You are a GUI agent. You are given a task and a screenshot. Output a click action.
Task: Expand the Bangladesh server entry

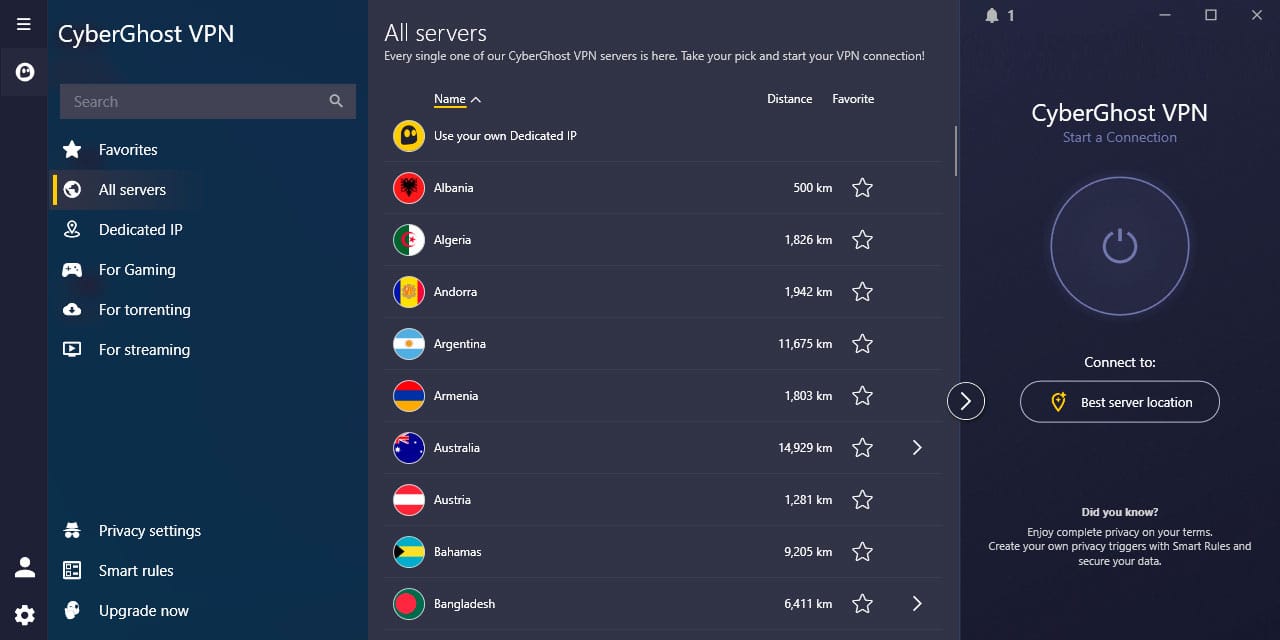(917, 603)
